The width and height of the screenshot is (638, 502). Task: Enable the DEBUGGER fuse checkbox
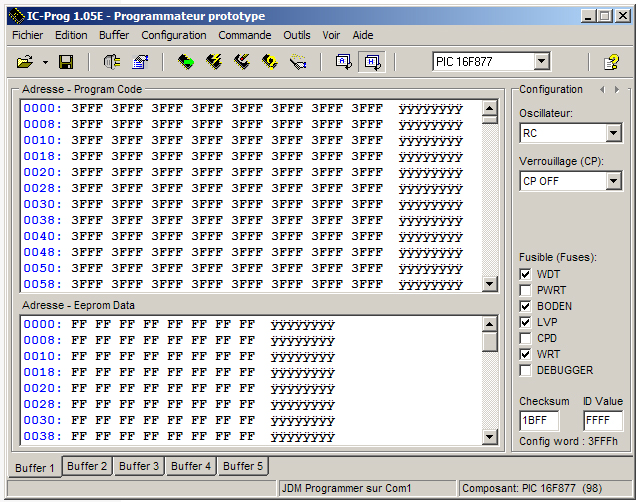[525, 370]
